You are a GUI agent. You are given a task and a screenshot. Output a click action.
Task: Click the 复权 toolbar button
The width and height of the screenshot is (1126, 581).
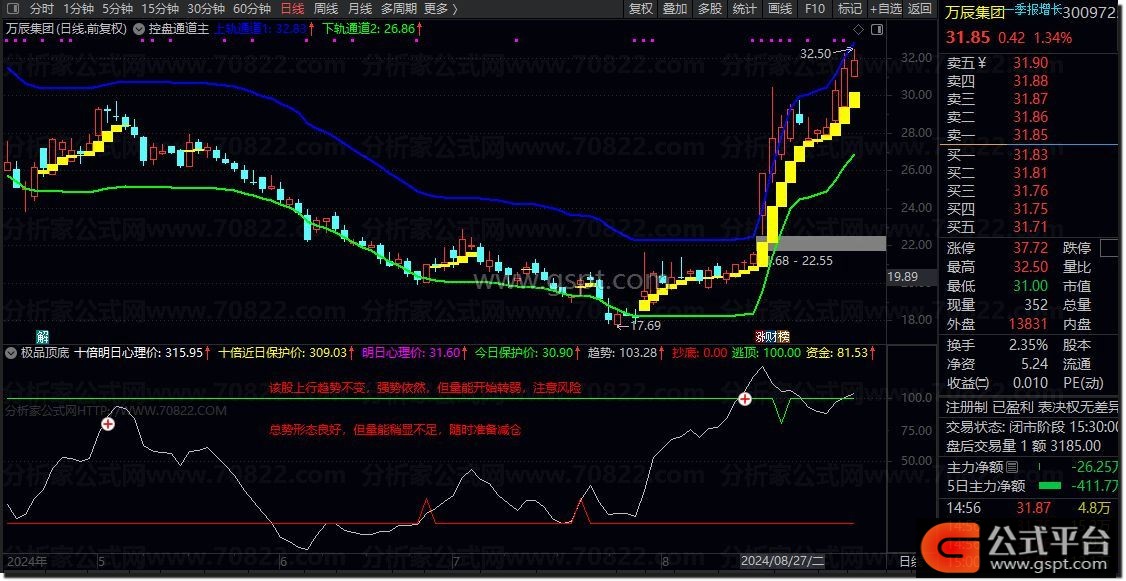click(x=641, y=9)
